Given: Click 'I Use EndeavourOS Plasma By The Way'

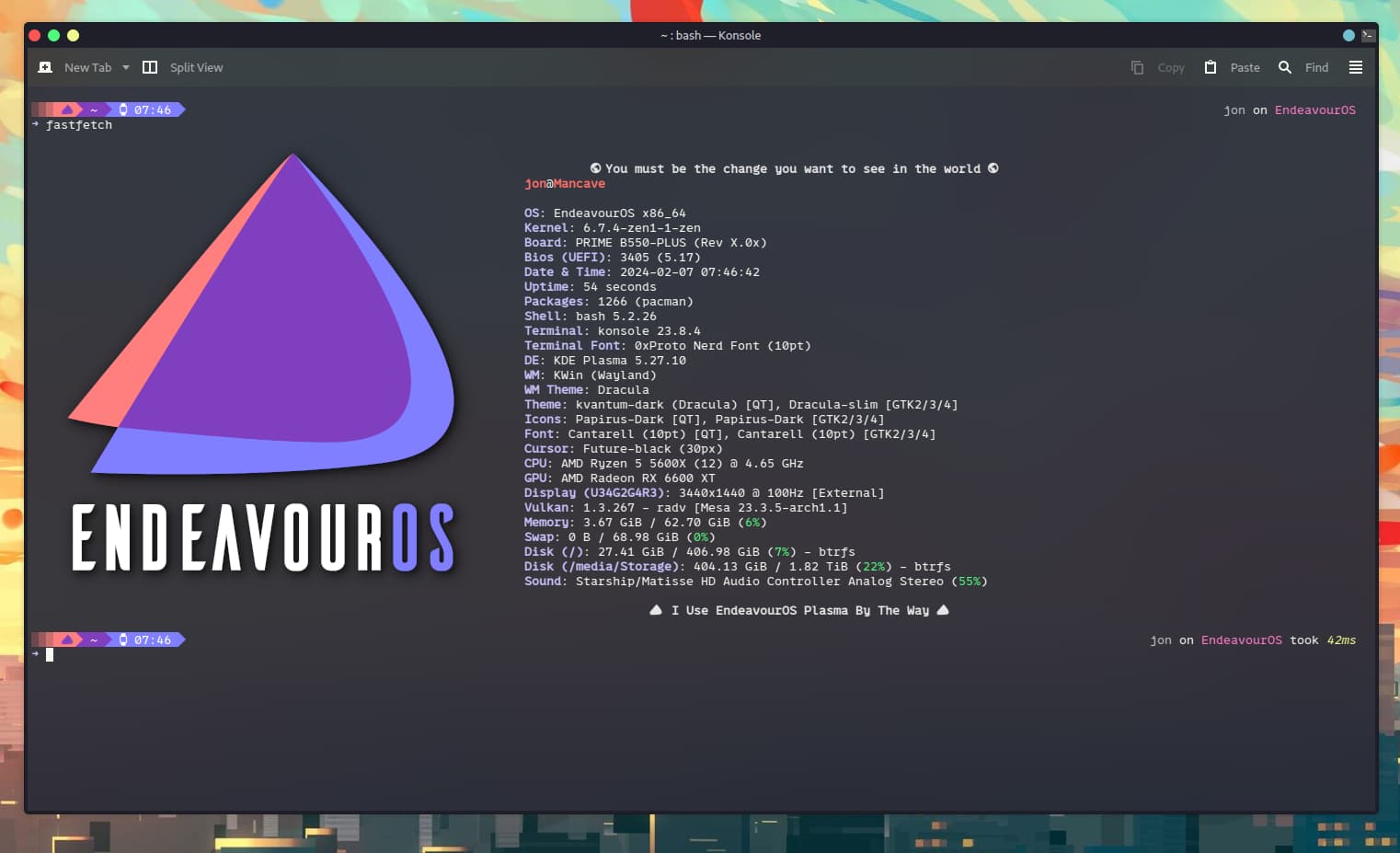Looking at the screenshot, I should pos(798,611).
